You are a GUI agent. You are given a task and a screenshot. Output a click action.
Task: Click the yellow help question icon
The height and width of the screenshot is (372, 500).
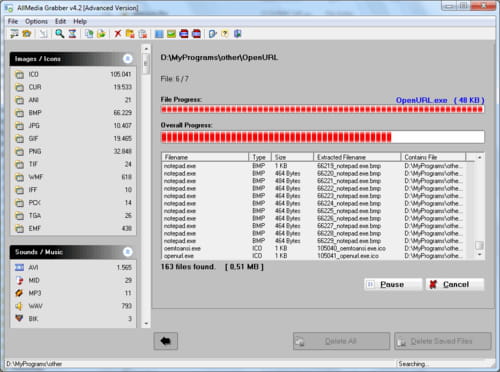tap(225, 34)
